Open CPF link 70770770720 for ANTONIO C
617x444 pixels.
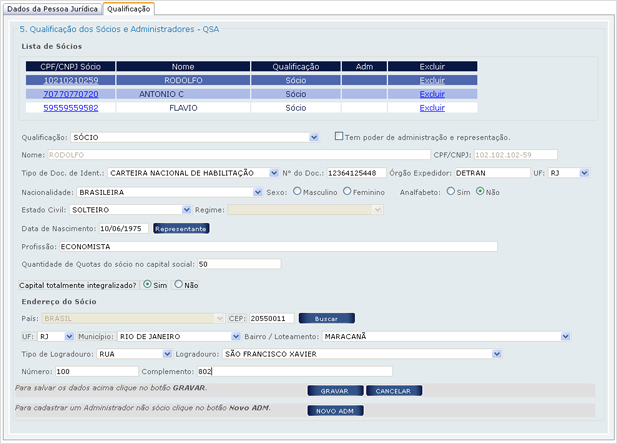coord(70,94)
